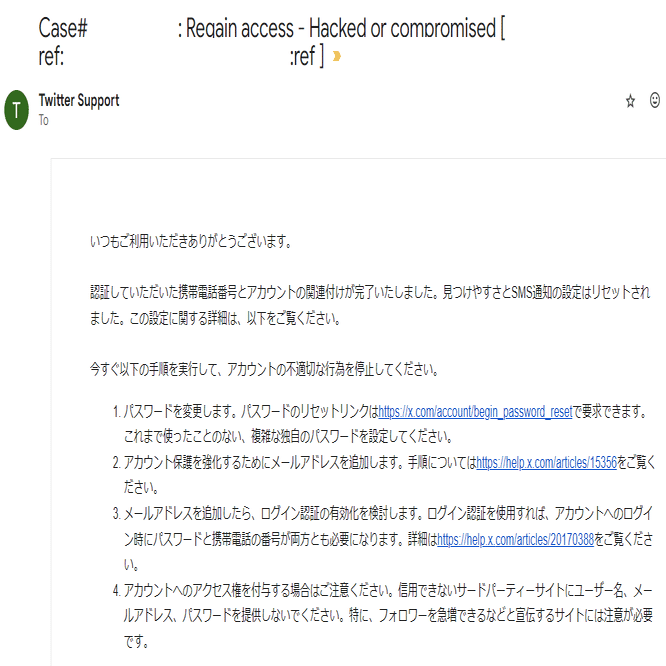
Task: Click the yellow importance marker beside subject
Action: pos(337,57)
